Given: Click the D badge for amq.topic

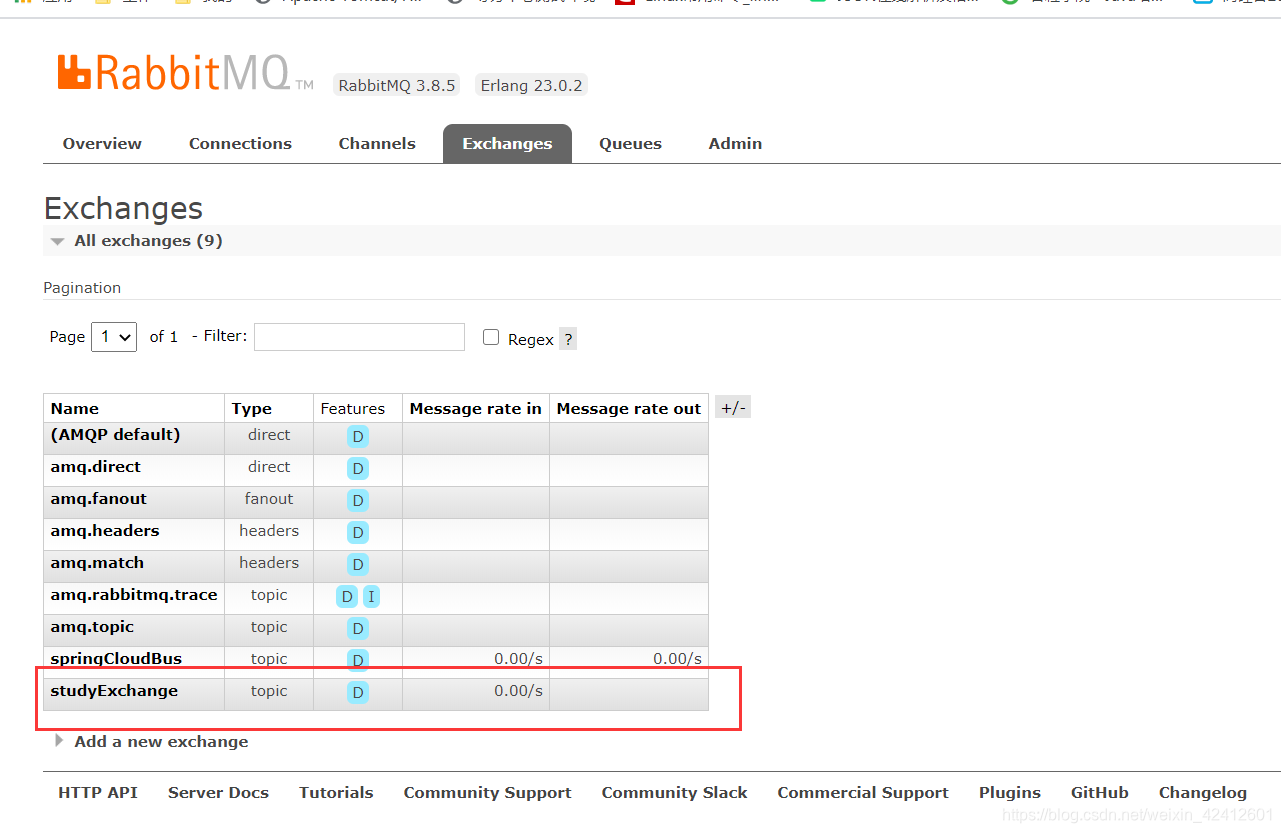Looking at the screenshot, I should [358, 628].
